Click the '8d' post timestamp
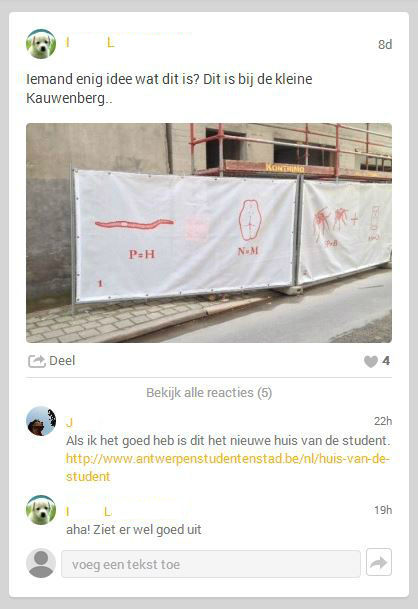Screen dimensions: 418x609 coord(385,45)
